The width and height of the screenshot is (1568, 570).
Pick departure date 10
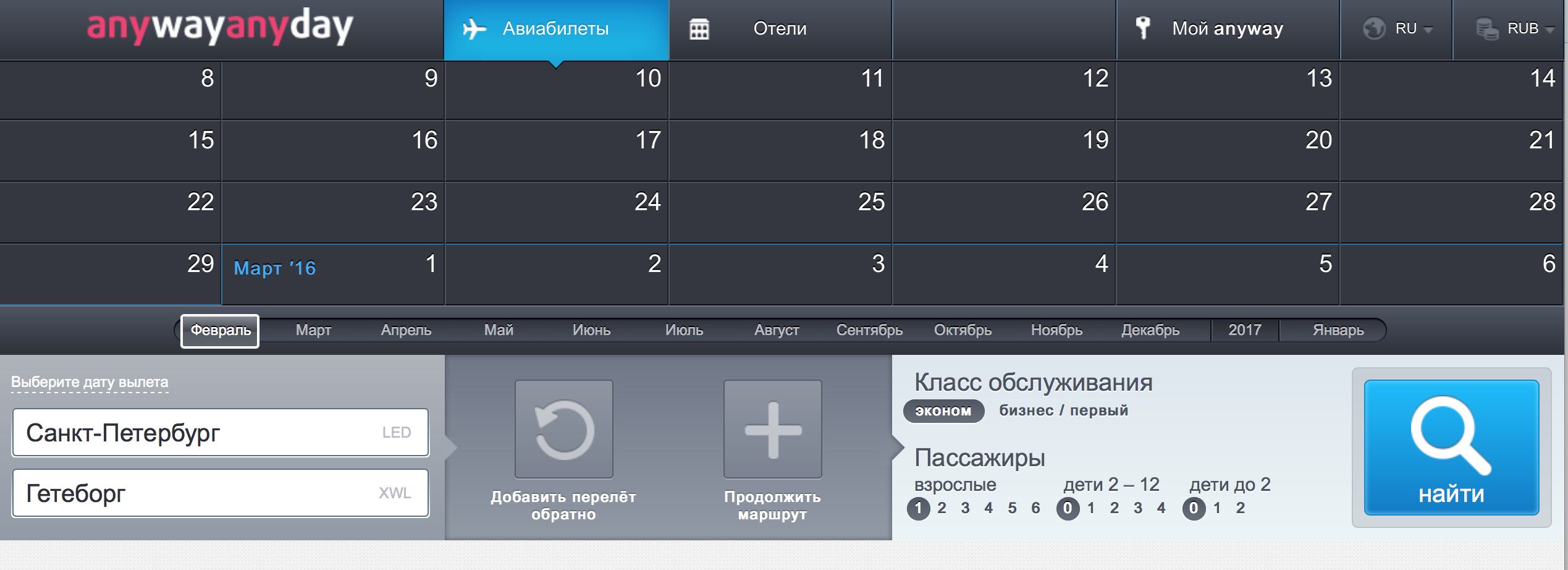click(557, 90)
